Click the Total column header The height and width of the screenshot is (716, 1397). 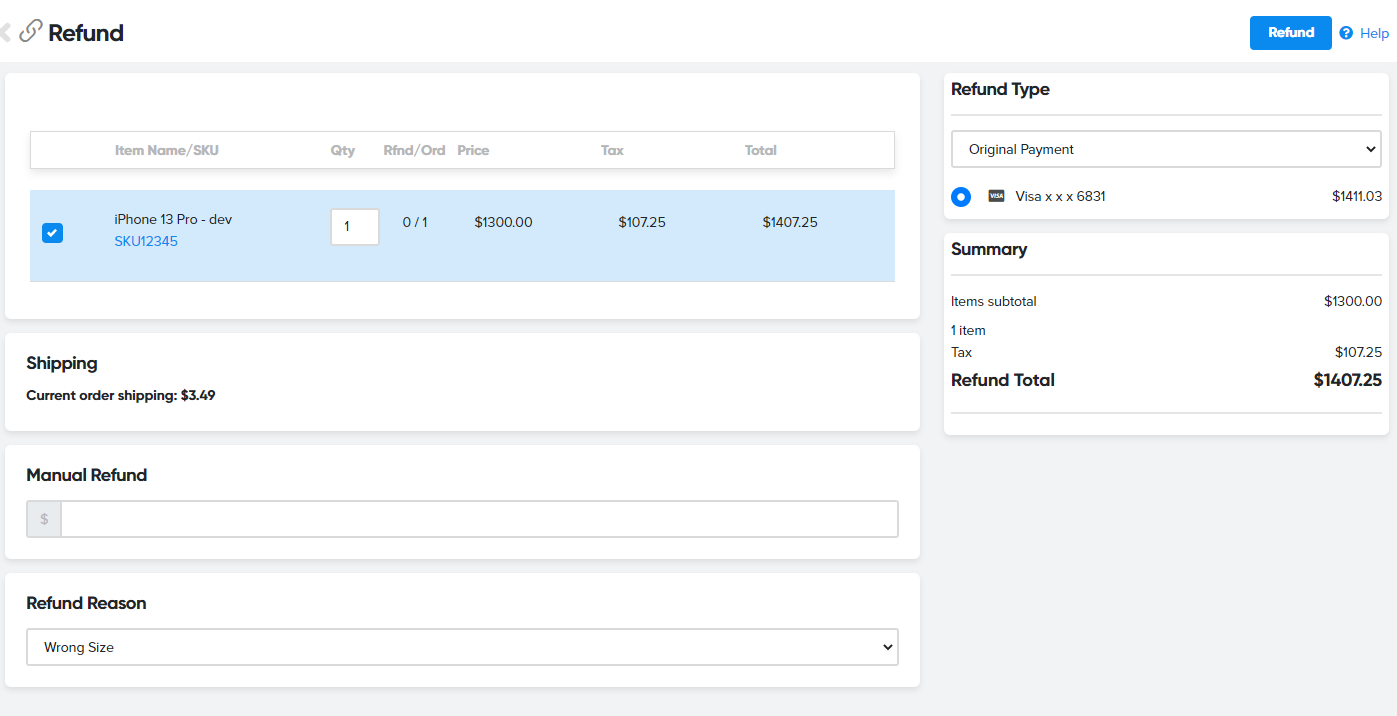click(760, 150)
